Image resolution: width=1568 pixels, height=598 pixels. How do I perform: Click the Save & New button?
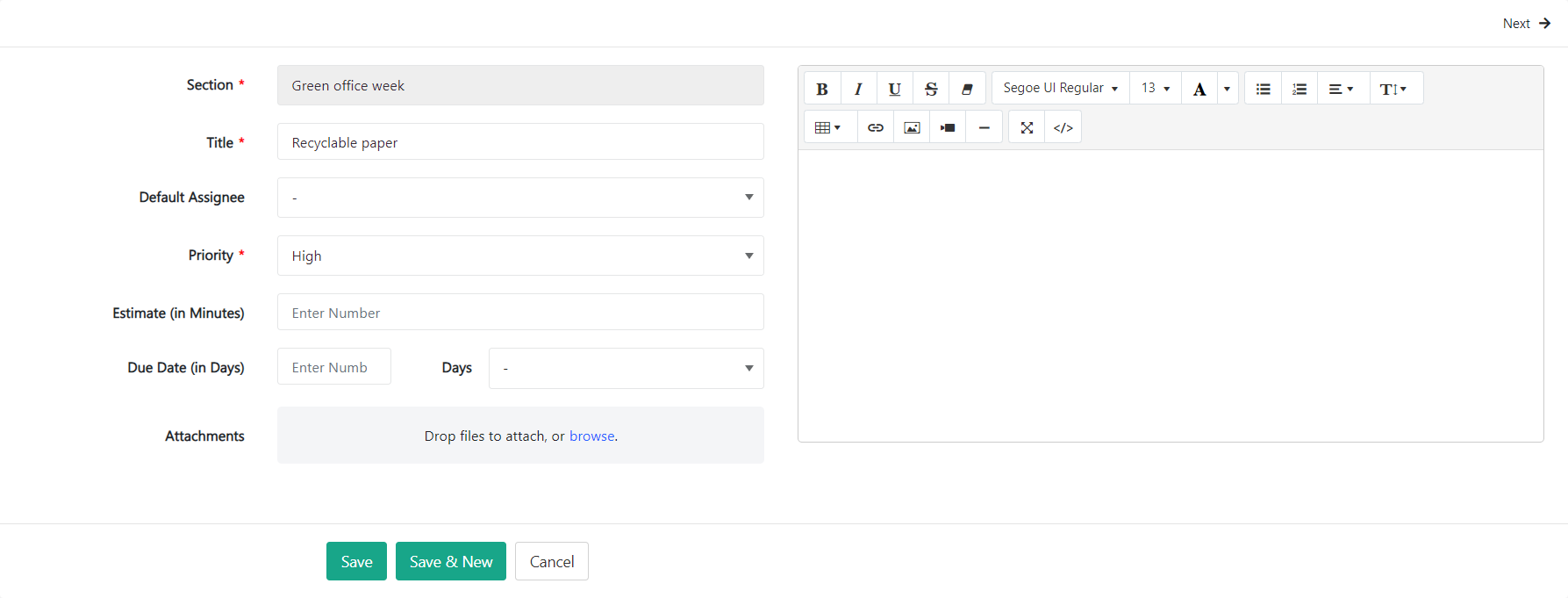pos(451,561)
